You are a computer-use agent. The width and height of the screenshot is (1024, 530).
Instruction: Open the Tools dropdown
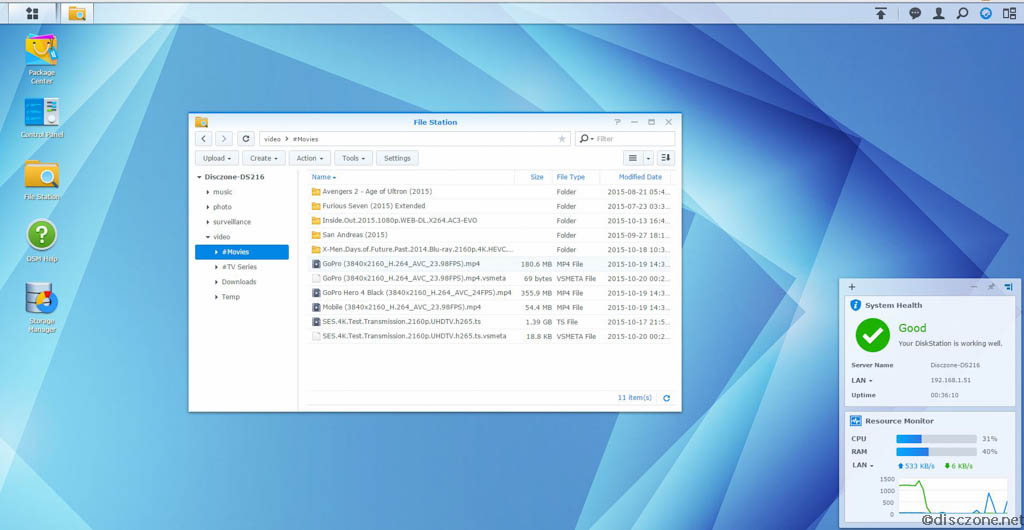click(x=354, y=158)
